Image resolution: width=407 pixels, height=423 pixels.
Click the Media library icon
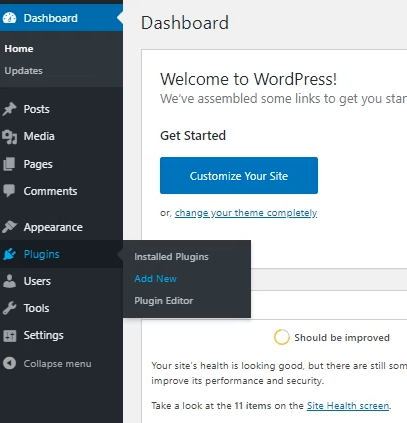click(9, 136)
